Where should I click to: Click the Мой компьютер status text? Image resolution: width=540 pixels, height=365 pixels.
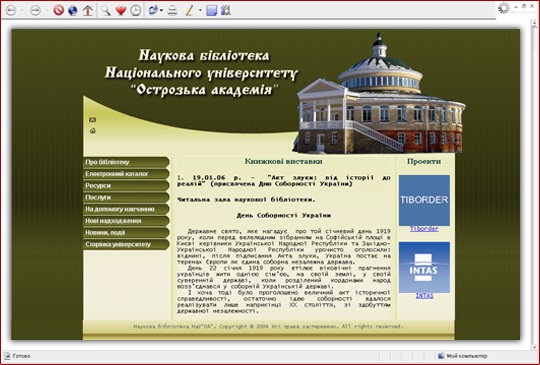pos(467,356)
